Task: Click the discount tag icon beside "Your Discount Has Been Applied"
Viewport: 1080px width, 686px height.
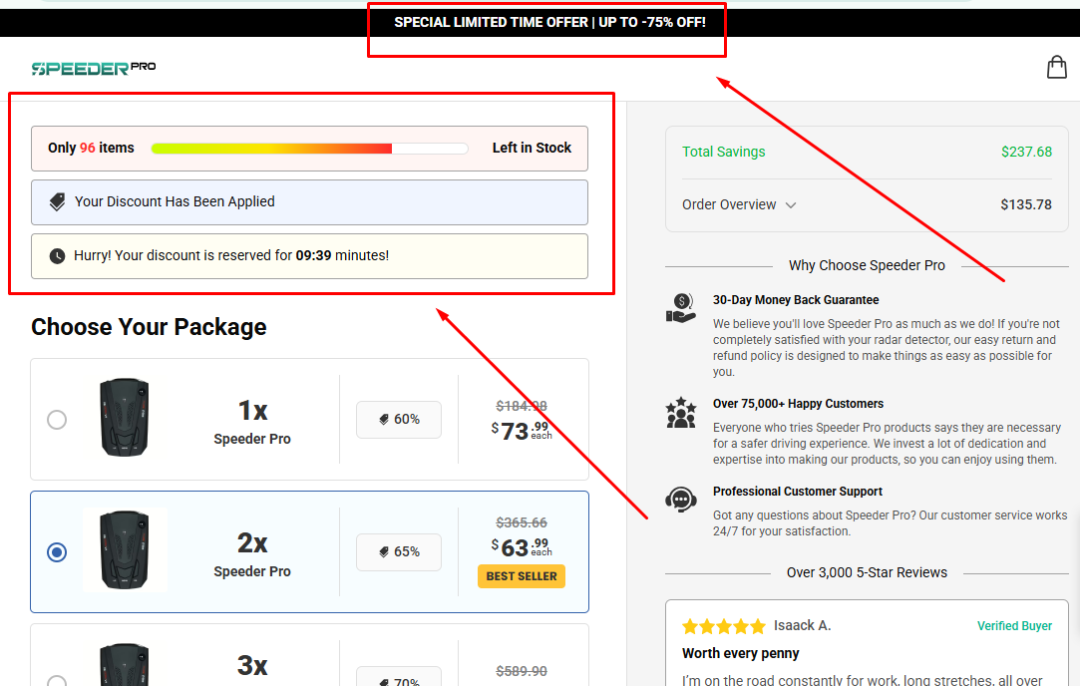Action: coord(57,202)
